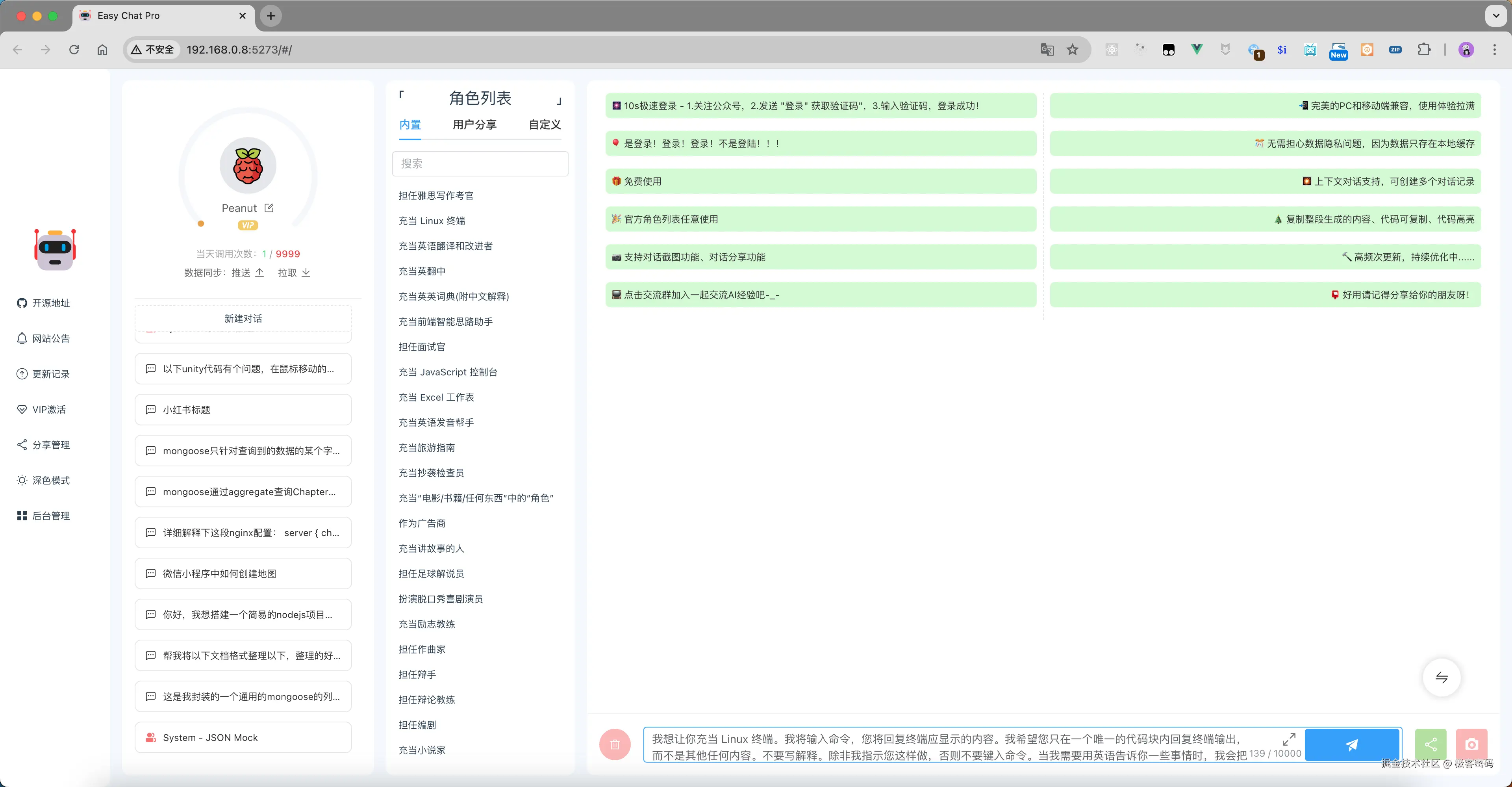
Task: Click the blue send message button
Action: point(1351,745)
